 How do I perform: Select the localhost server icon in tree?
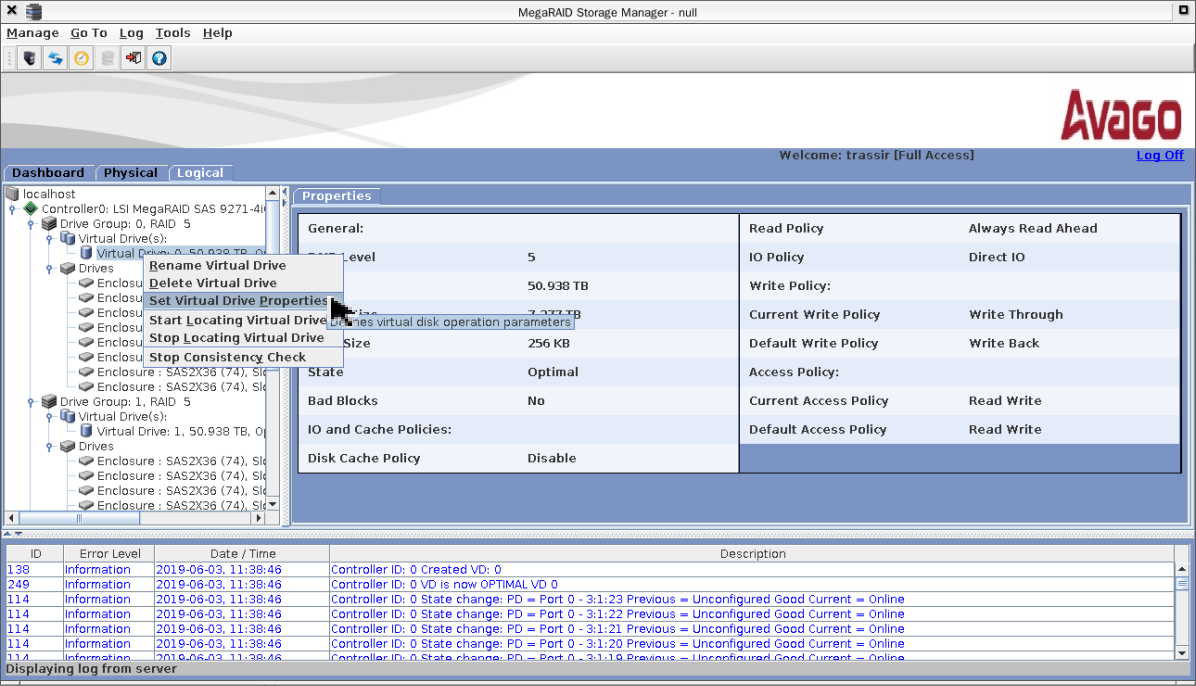click(x=12, y=194)
